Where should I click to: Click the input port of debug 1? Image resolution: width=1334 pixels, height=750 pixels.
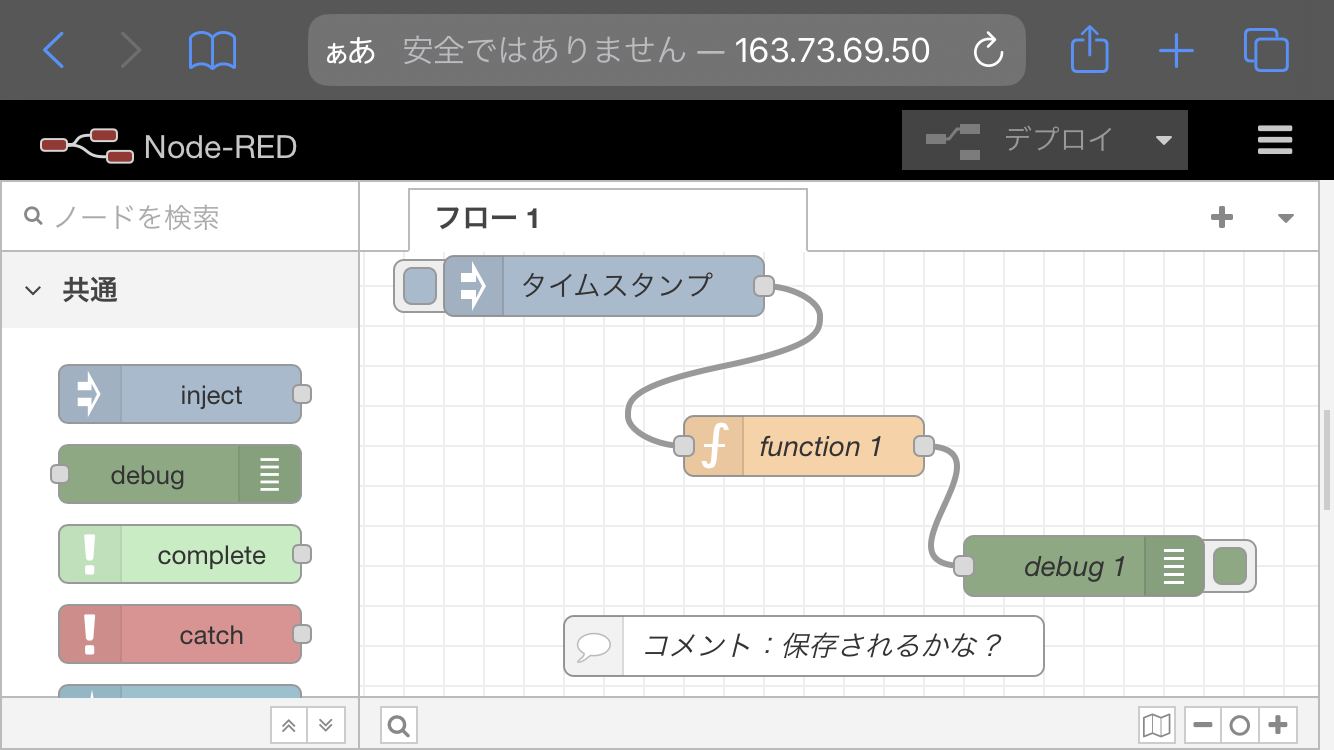964,566
